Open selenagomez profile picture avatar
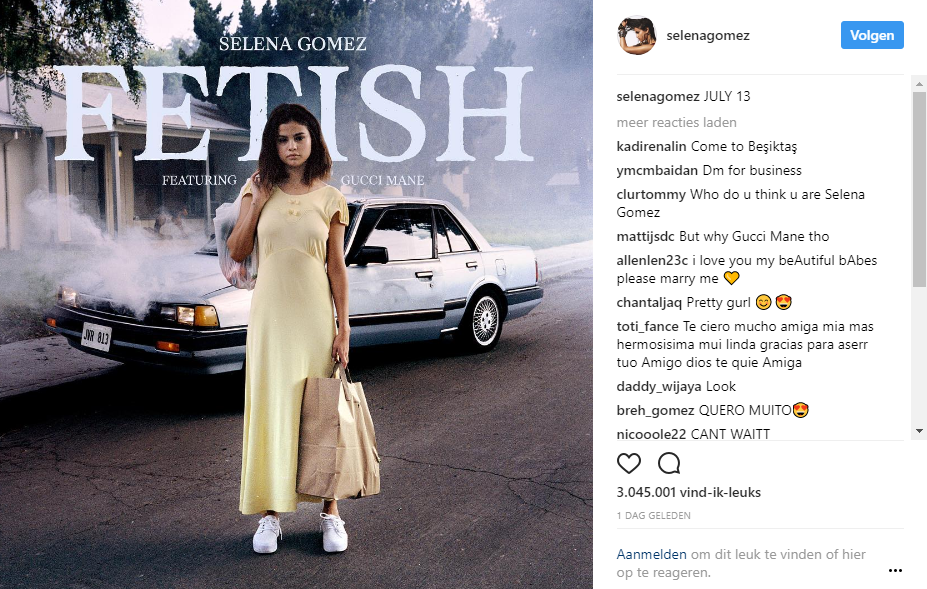927x589 pixels. pyautogui.click(x=637, y=36)
